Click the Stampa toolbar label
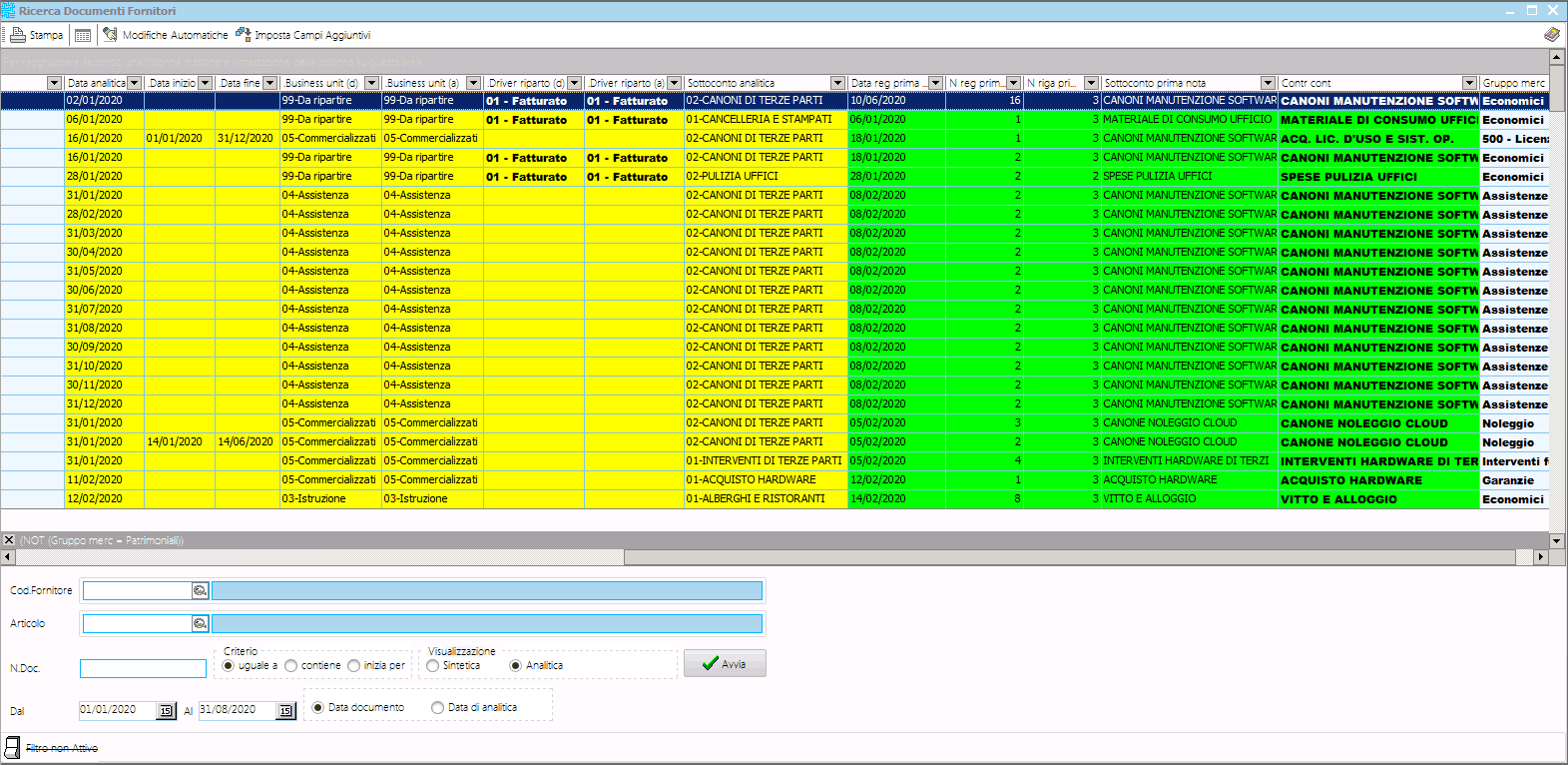This screenshot has width=1568, height=765. pos(46,35)
